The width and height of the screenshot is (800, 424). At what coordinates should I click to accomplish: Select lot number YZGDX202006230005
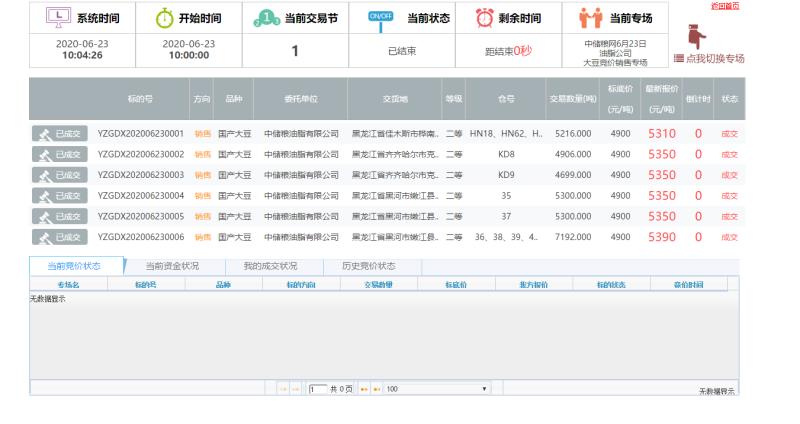click(141, 216)
